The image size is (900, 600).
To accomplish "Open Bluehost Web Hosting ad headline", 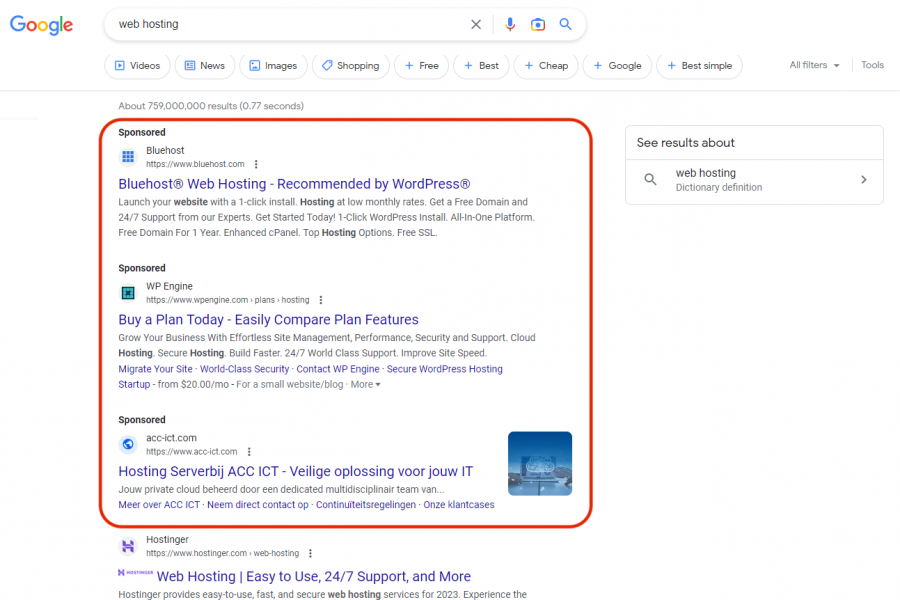I will point(294,184).
